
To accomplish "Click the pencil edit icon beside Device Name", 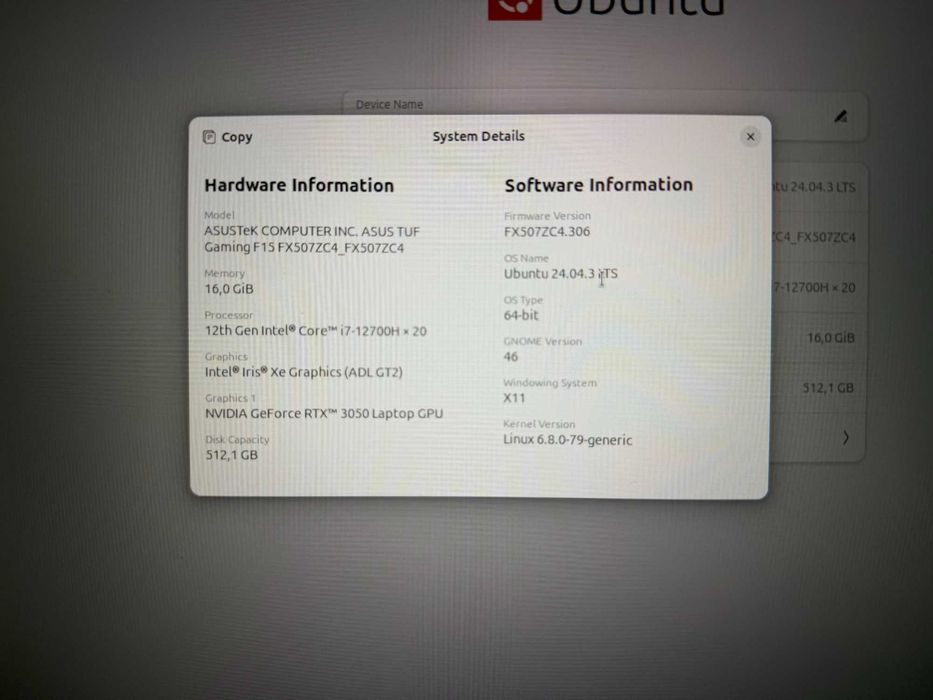I will coord(840,116).
